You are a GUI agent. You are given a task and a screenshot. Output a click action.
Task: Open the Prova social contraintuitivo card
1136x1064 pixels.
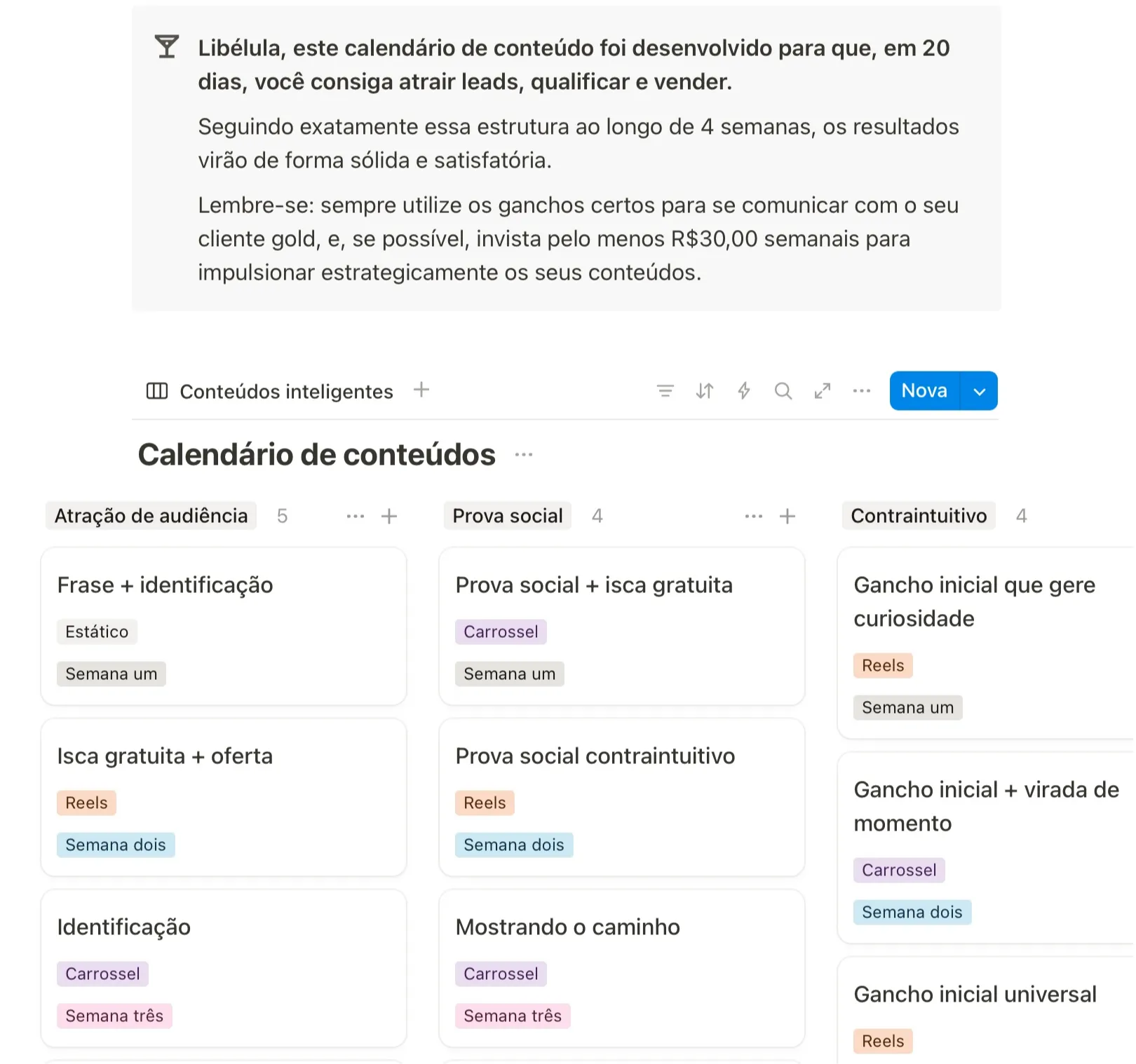(622, 797)
